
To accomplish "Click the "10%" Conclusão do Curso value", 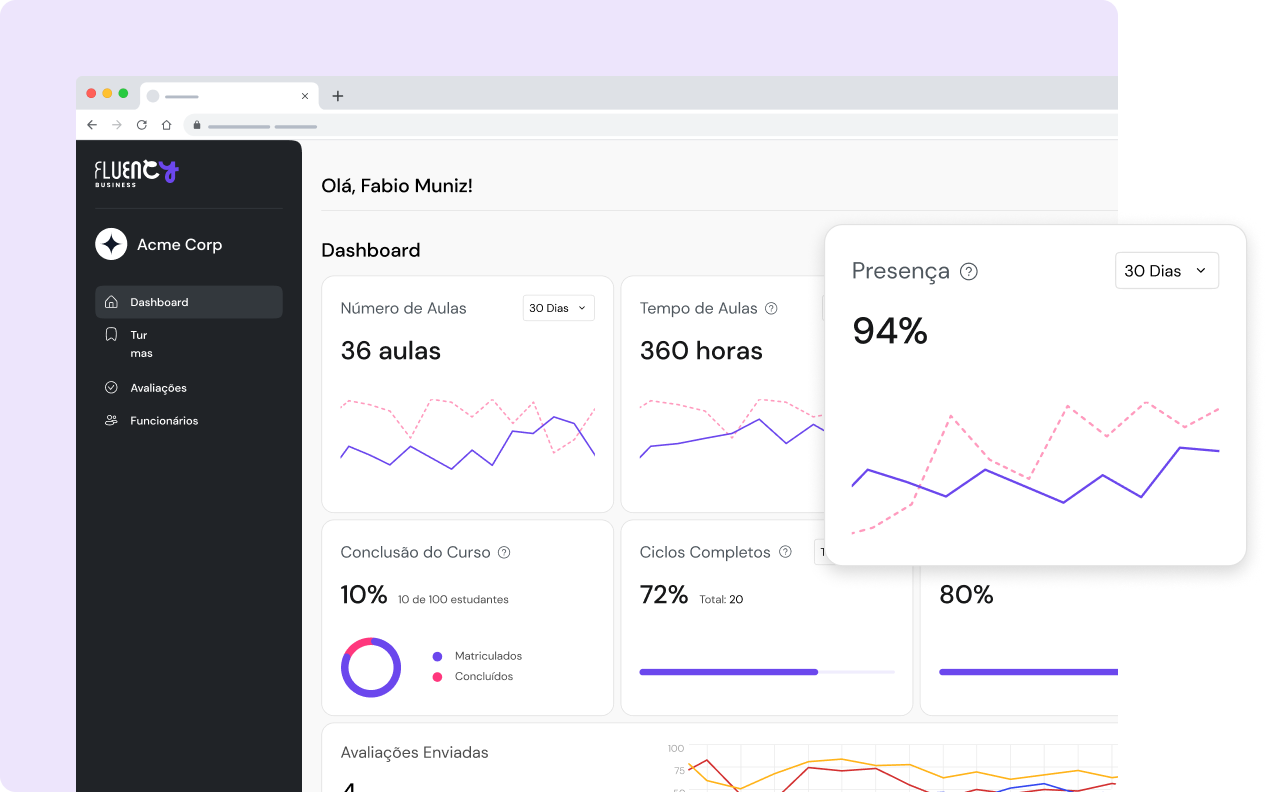I will 364,595.
